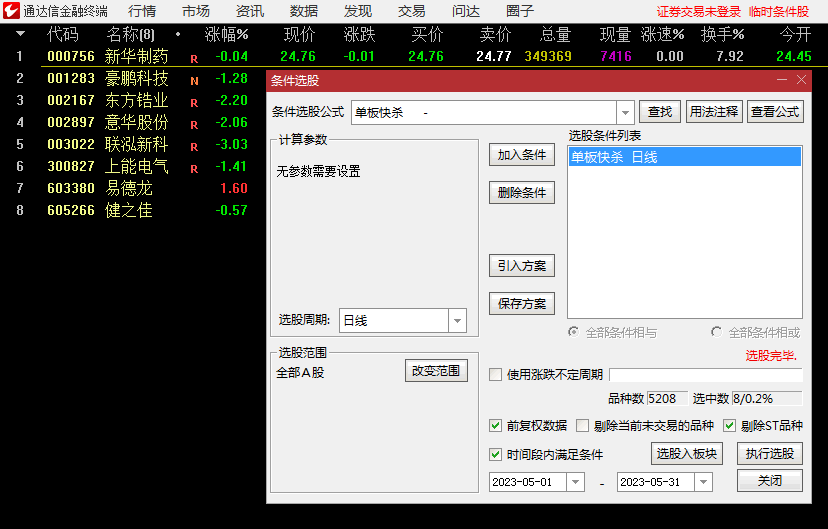The width and height of the screenshot is (828, 529).
Task: Click the N marker beside 豪鹏科技
Action: coord(194,81)
